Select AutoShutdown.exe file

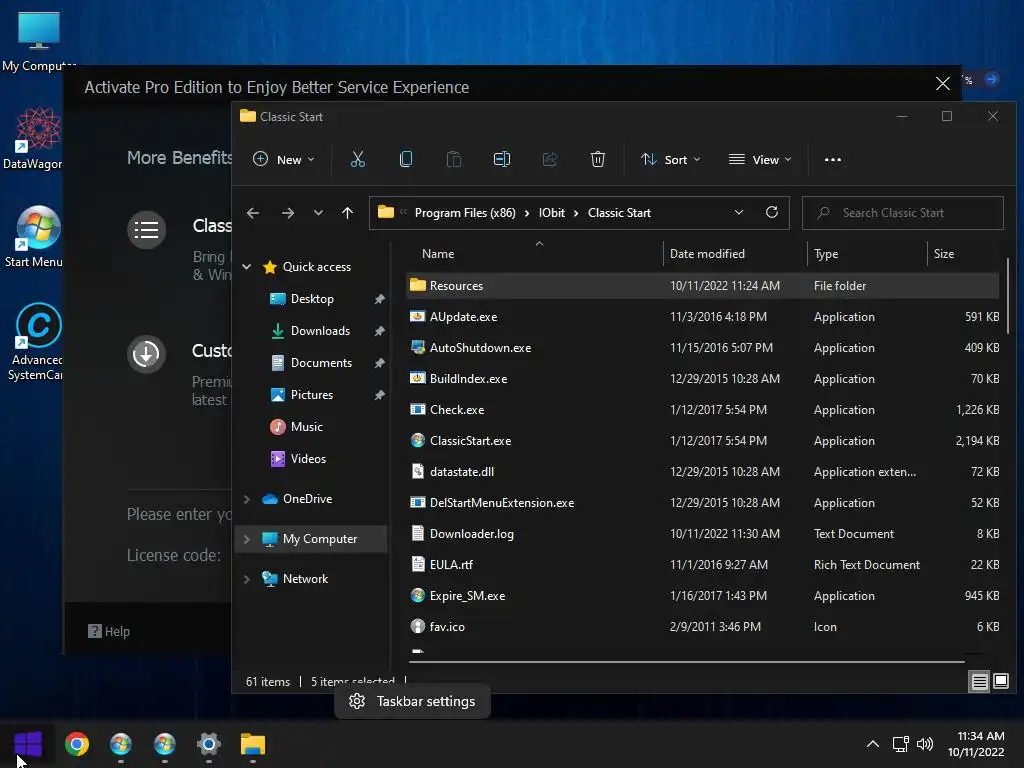point(703,347)
